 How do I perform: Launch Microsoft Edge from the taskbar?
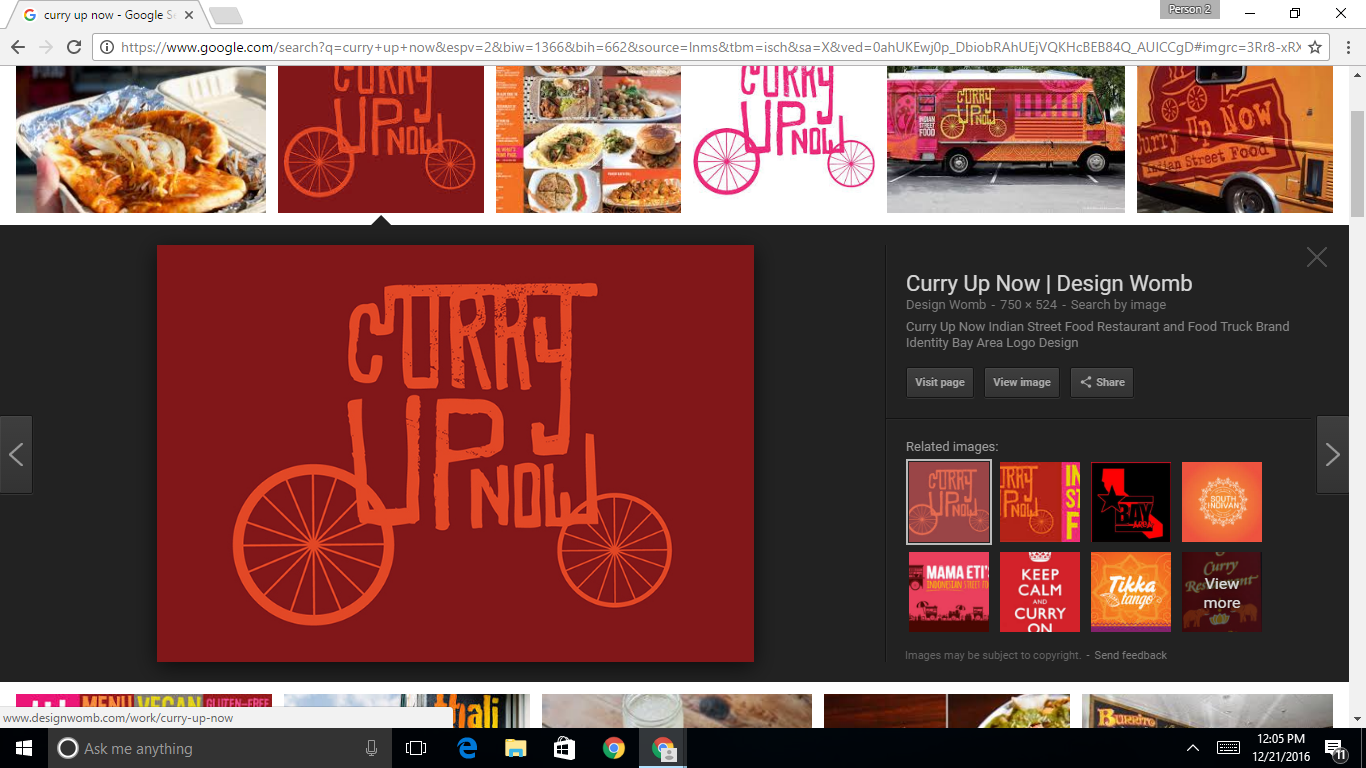[467, 748]
